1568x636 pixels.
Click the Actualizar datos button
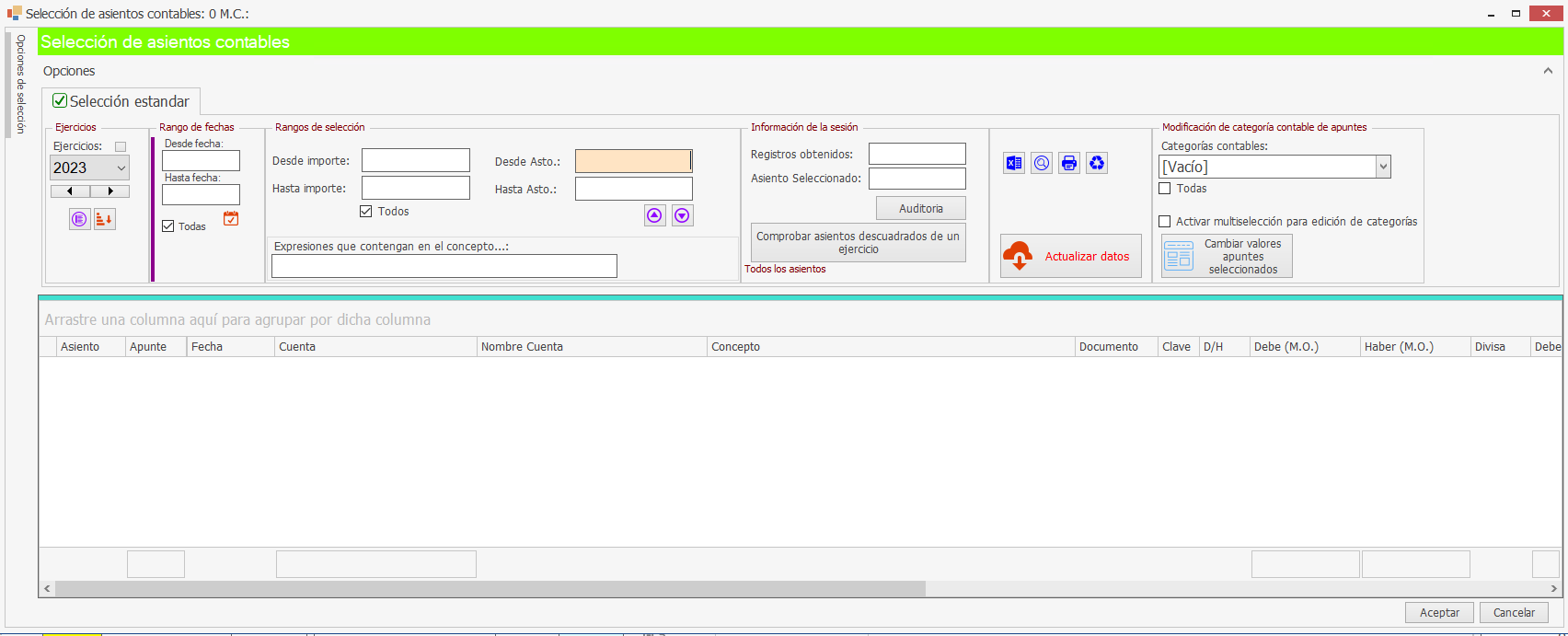click(1071, 257)
